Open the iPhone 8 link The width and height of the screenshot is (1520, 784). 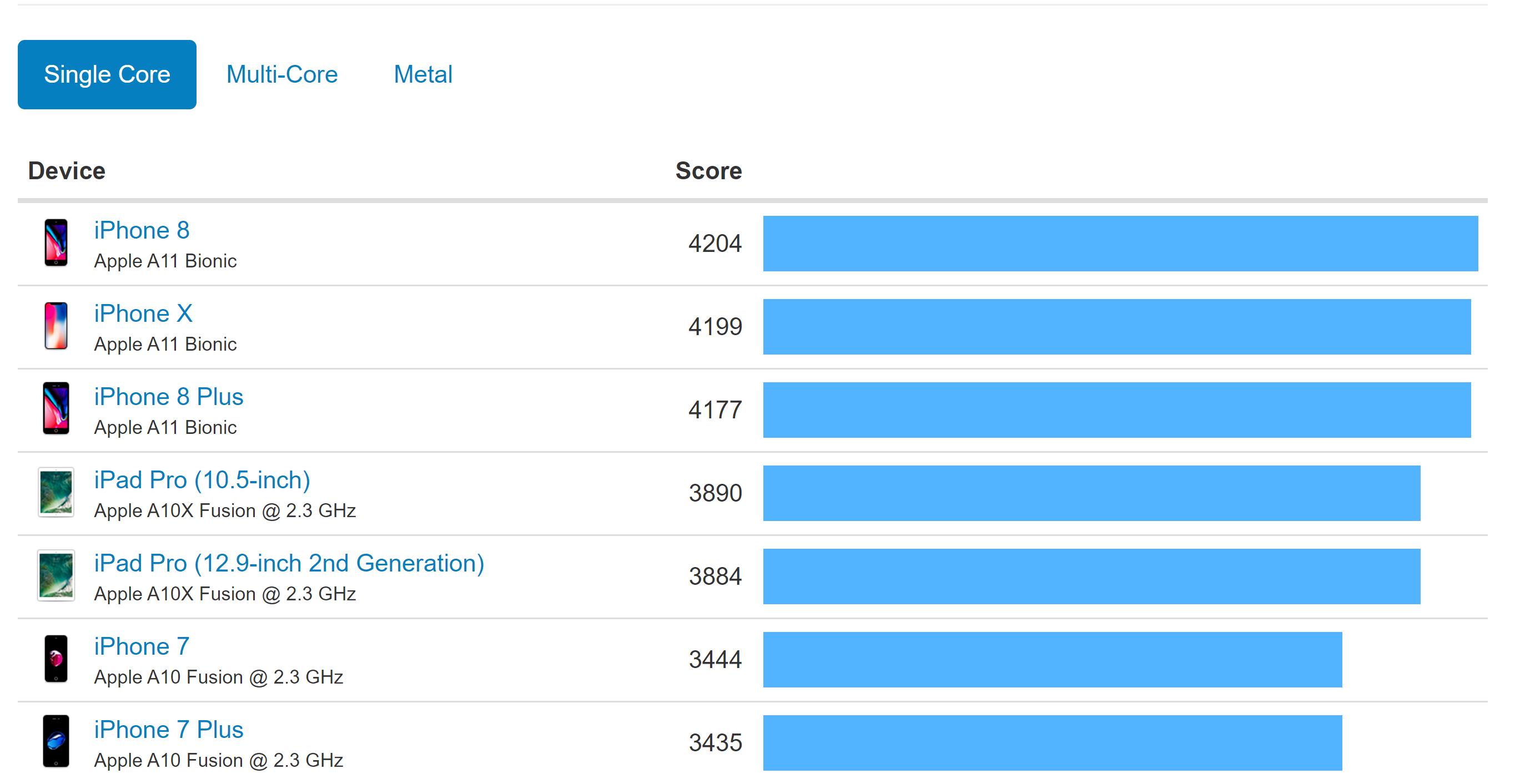click(142, 231)
